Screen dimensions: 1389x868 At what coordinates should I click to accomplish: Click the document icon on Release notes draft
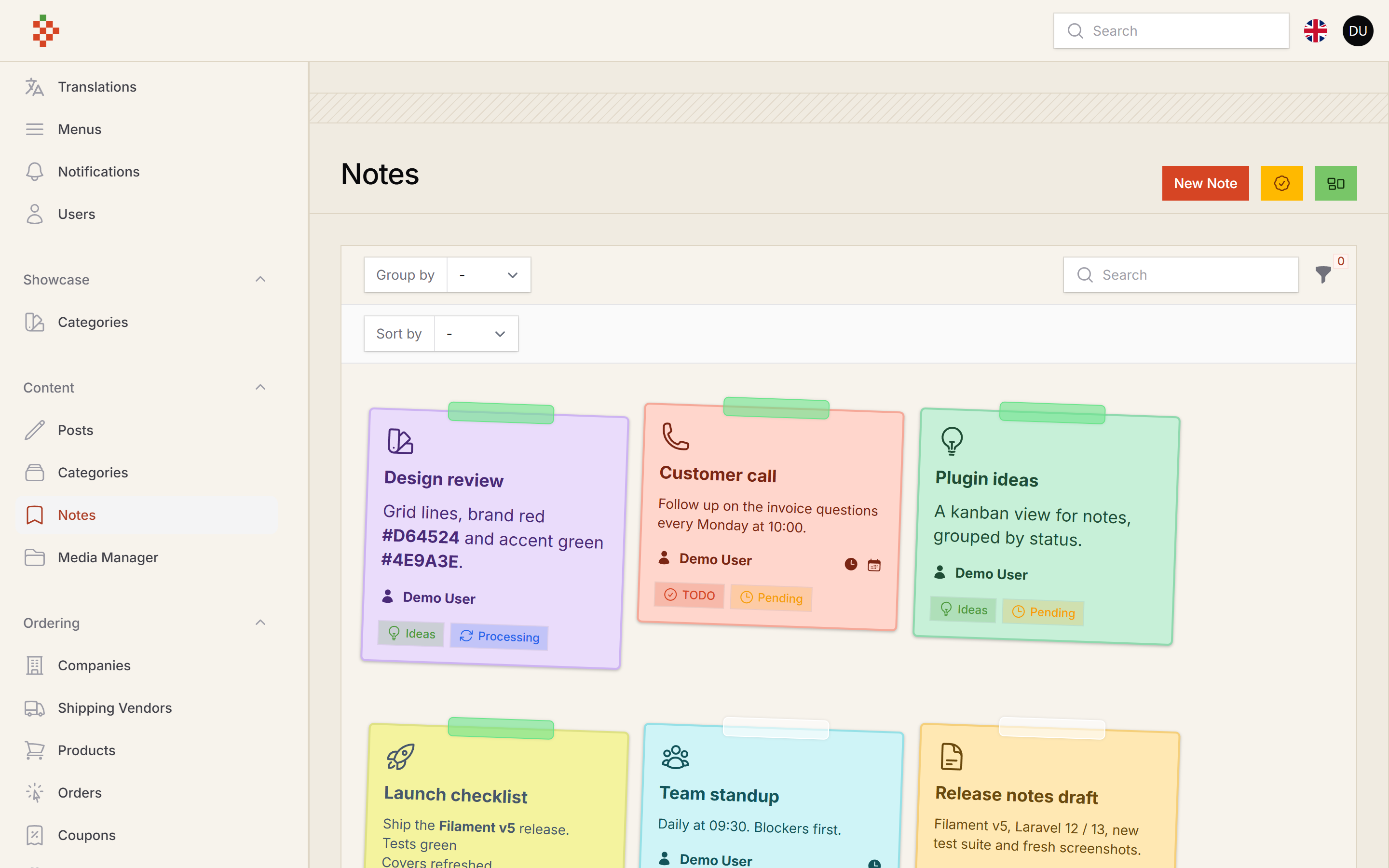coord(951,757)
